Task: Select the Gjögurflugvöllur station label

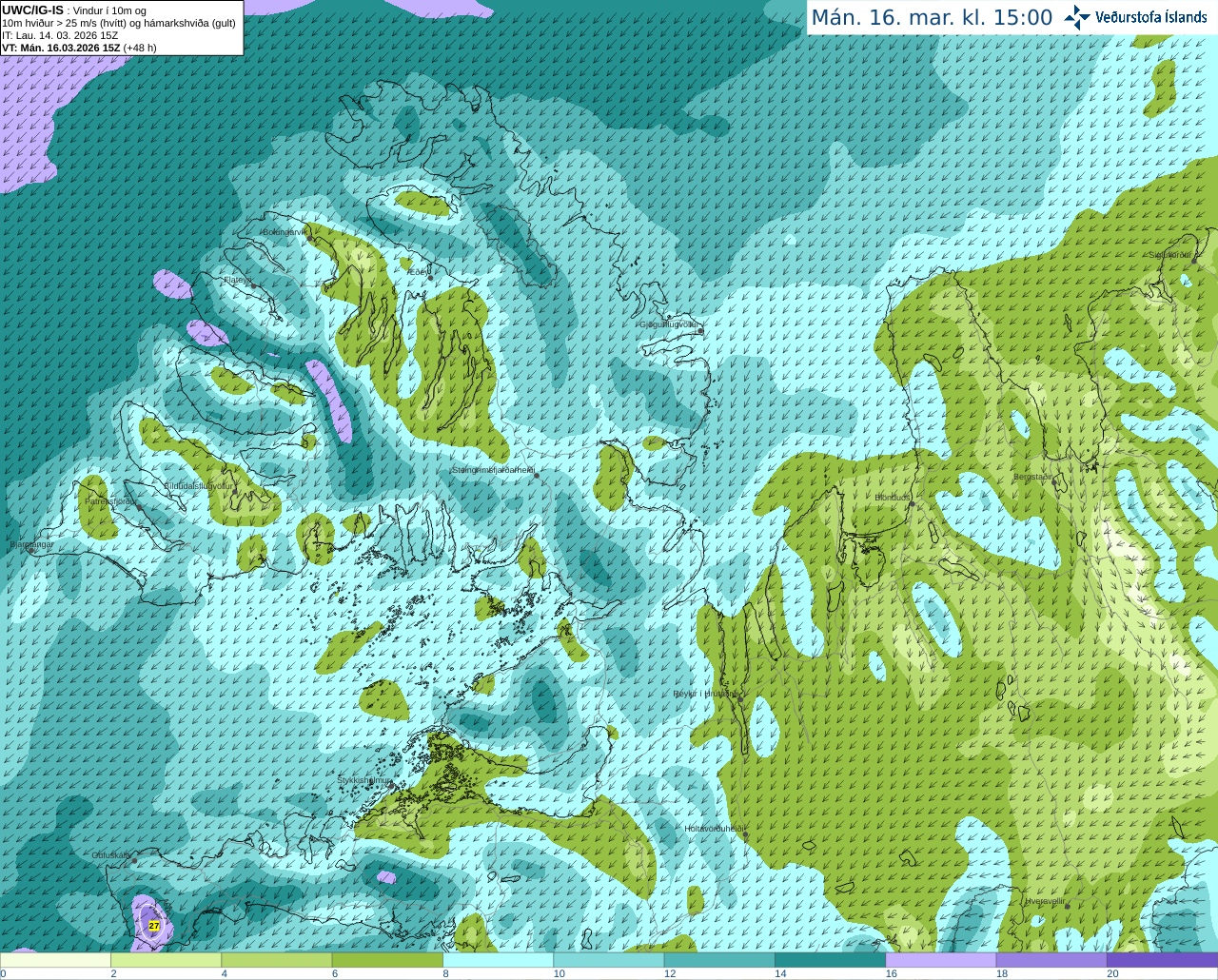Action: click(670, 324)
